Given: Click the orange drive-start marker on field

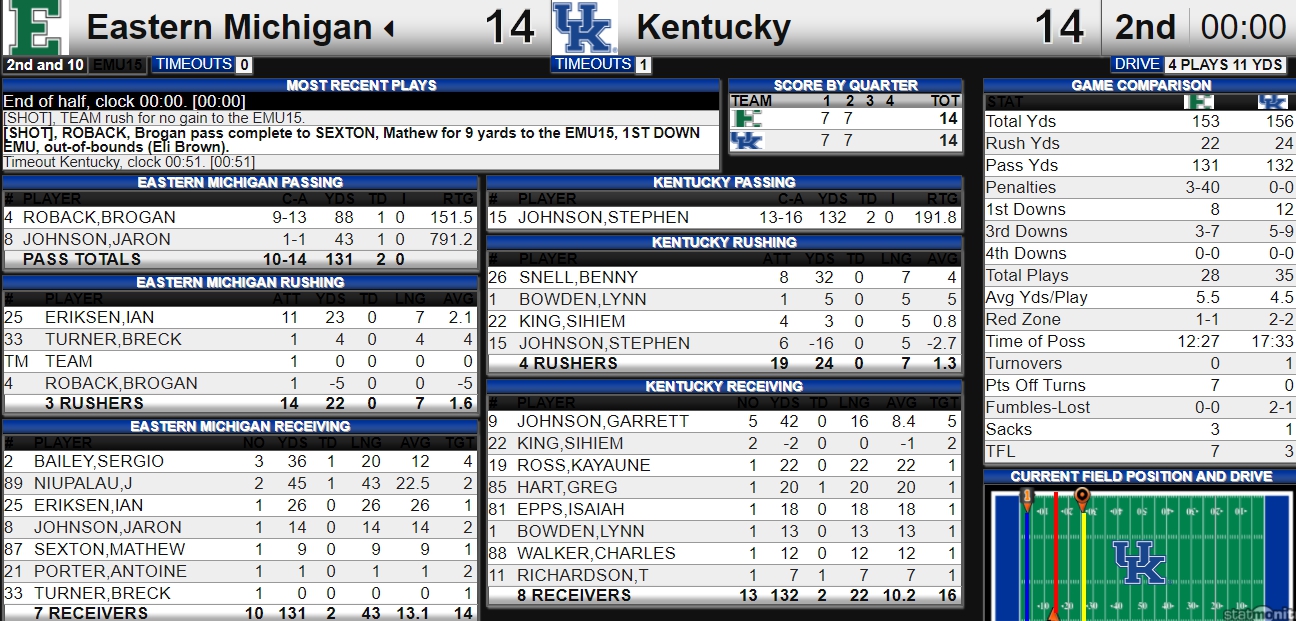Looking at the screenshot, I should tap(1081, 496).
